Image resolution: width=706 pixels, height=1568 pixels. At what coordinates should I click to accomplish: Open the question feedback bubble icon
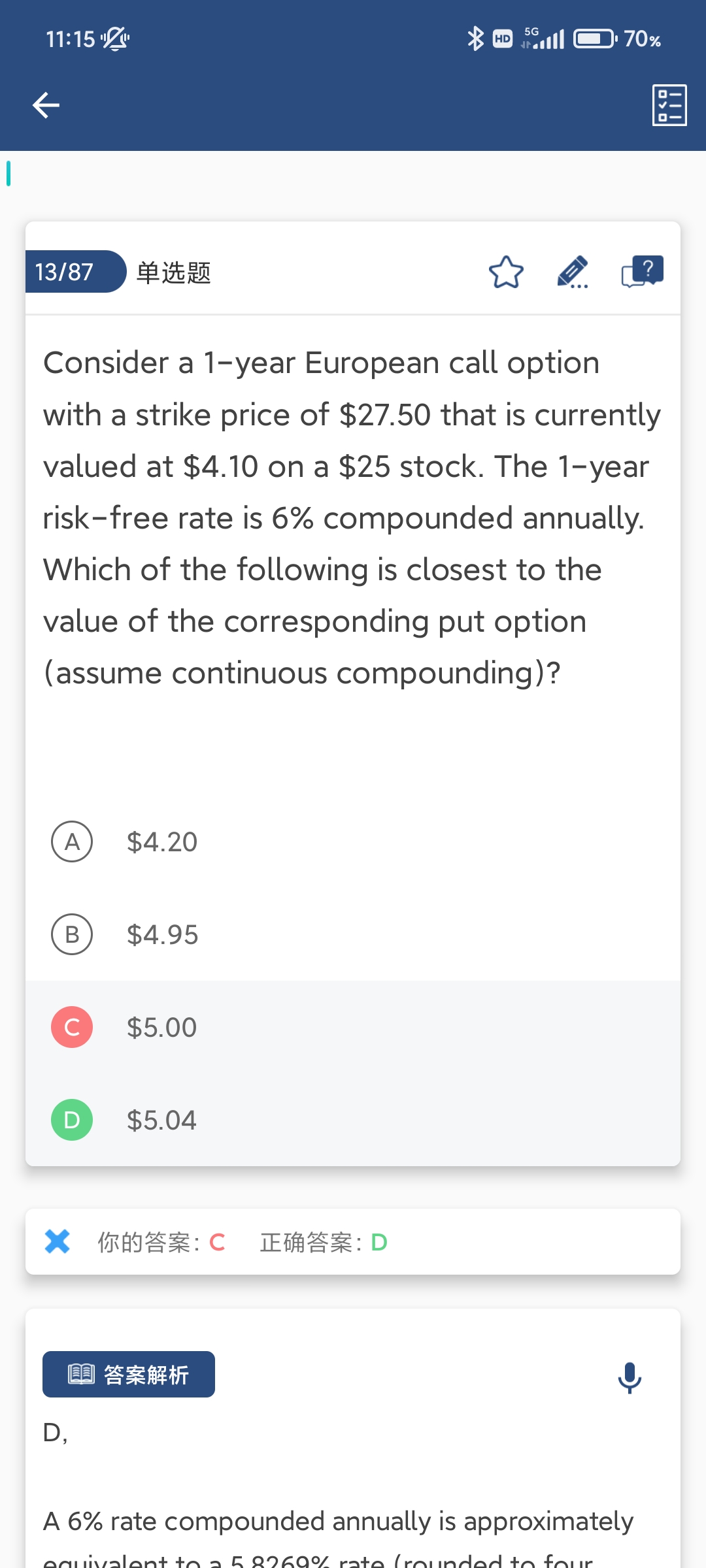click(x=642, y=272)
